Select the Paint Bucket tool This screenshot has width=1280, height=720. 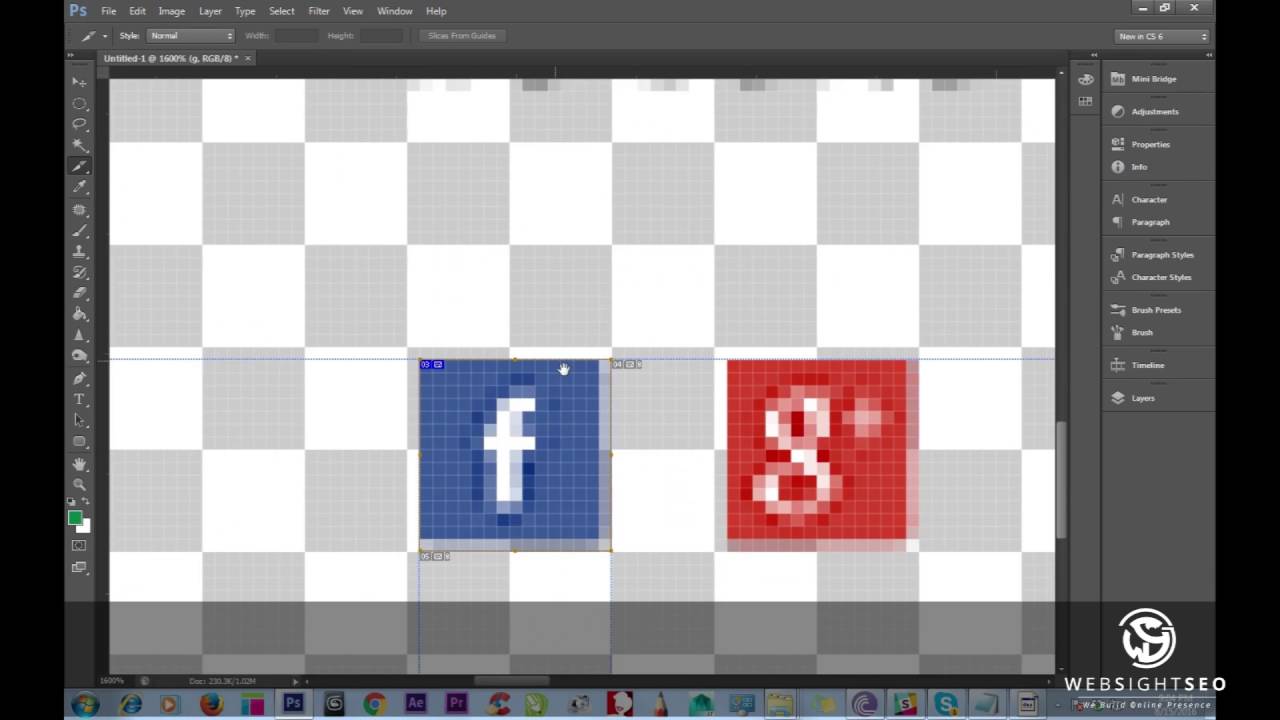(79, 314)
